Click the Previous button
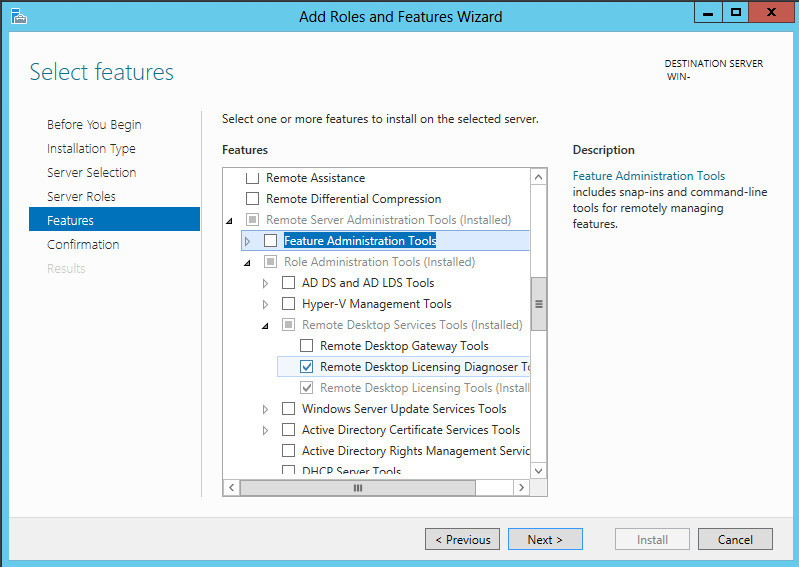The height and width of the screenshot is (567, 799). point(463,539)
